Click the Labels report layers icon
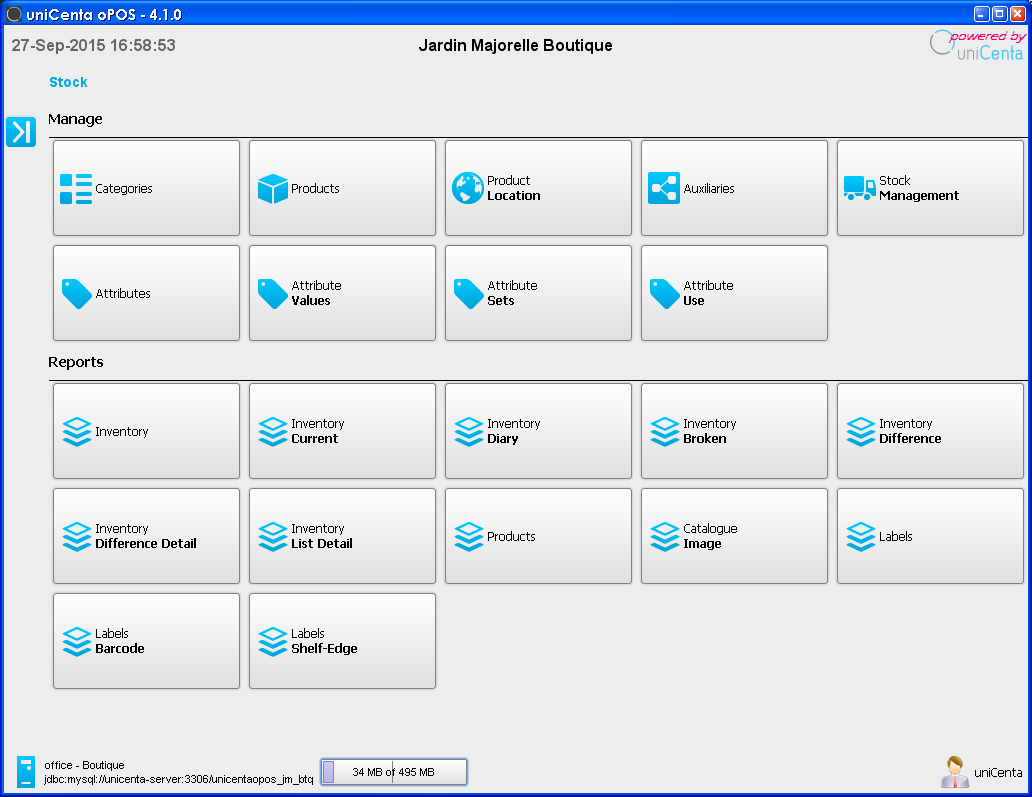Viewport: 1032px width, 797px height. 860,537
